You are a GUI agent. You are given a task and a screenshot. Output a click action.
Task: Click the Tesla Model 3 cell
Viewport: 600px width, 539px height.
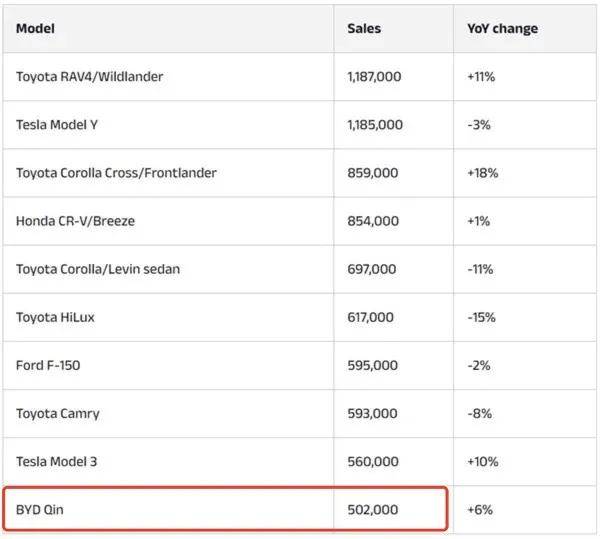(57, 461)
